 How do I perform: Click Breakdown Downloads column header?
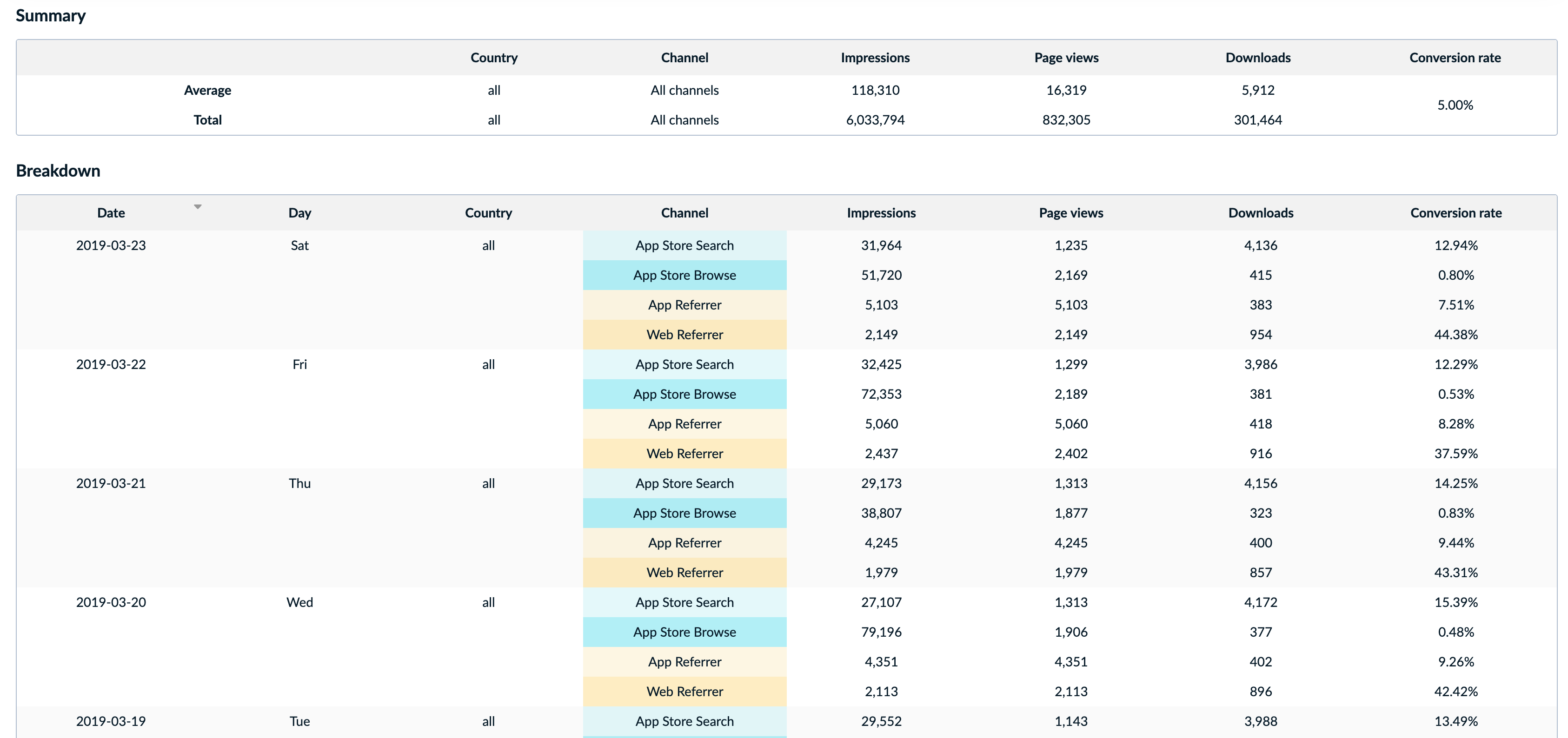point(1260,213)
